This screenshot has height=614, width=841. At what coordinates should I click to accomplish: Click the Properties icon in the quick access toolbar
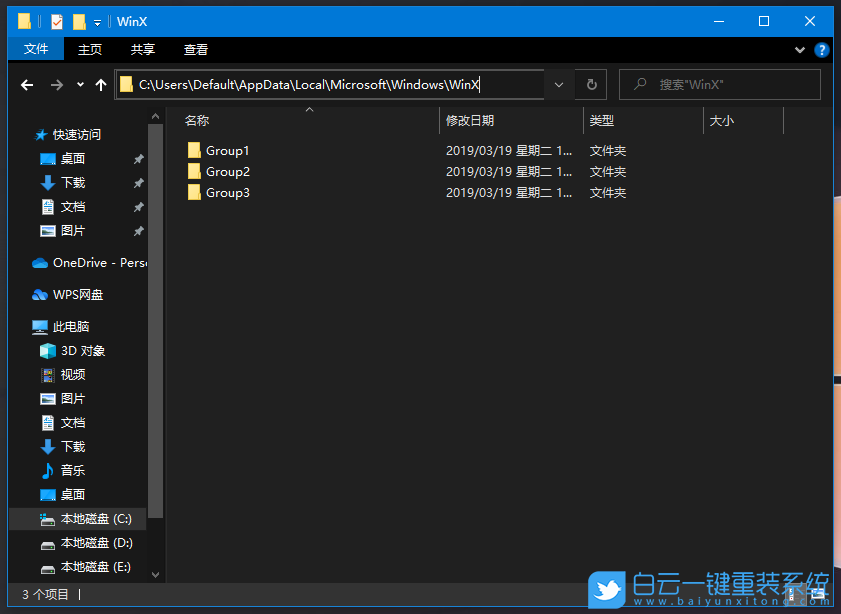point(56,21)
